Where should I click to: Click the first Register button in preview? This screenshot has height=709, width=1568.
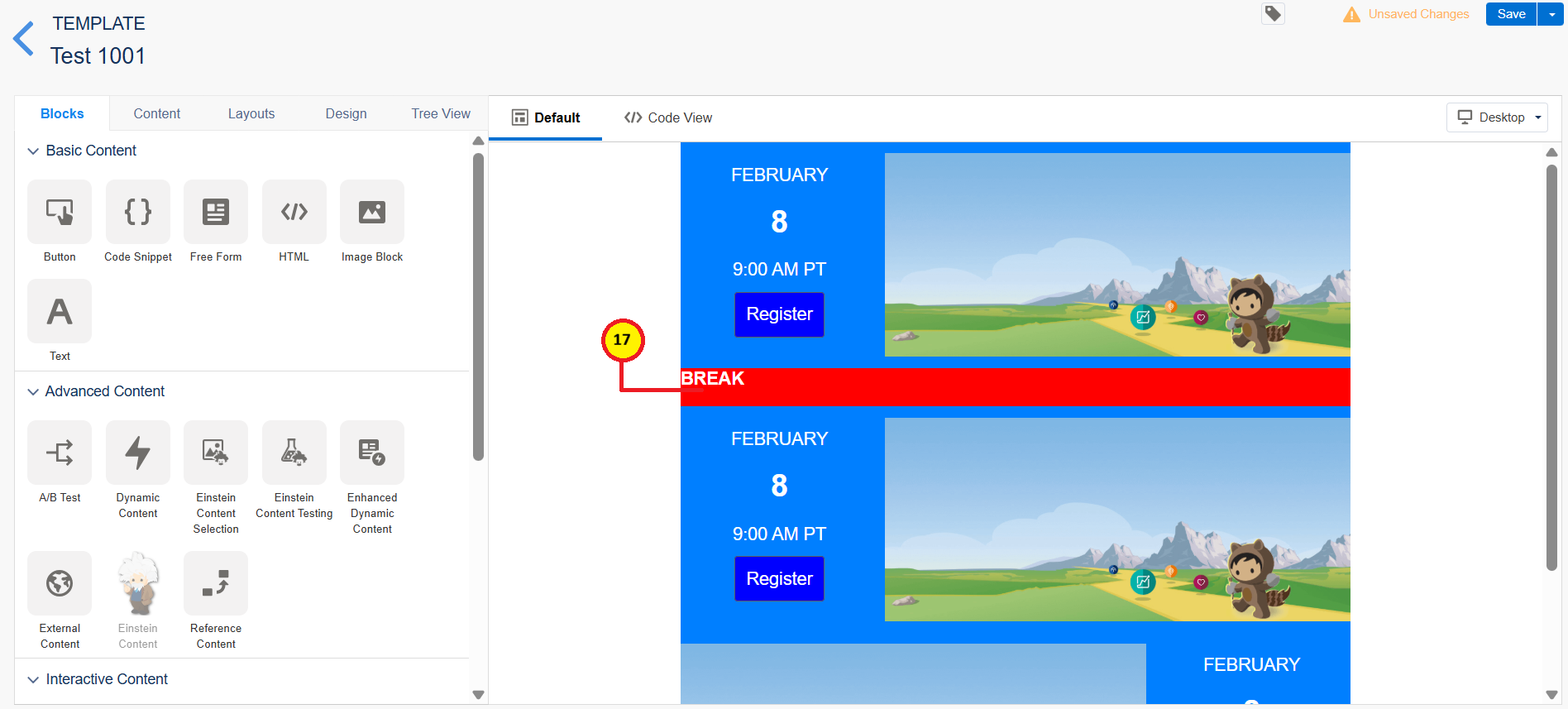pyautogui.click(x=779, y=314)
